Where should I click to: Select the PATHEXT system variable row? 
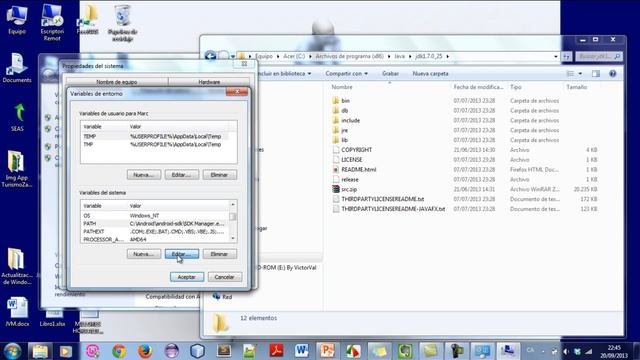click(x=155, y=231)
